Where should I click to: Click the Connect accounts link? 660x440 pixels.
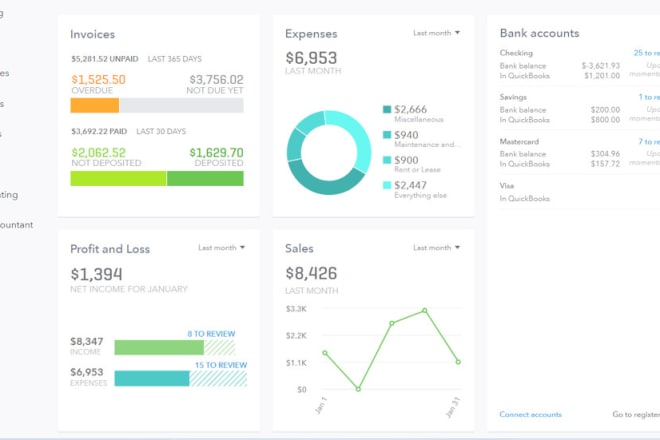coord(530,414)
